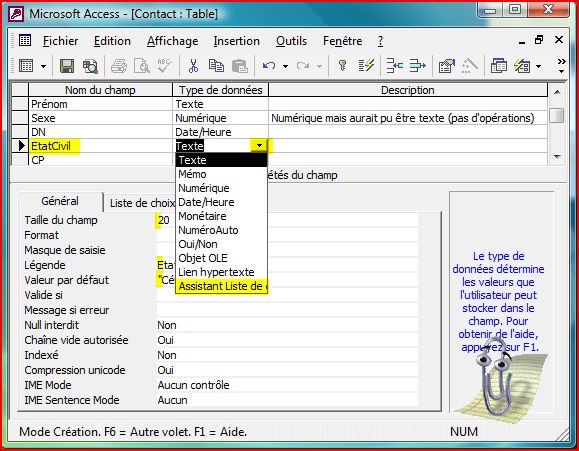Image resolution: width=579 pixels, height=451 pixels.
Task: Click the Save floppy disk icon
Action: pos(67,66)
